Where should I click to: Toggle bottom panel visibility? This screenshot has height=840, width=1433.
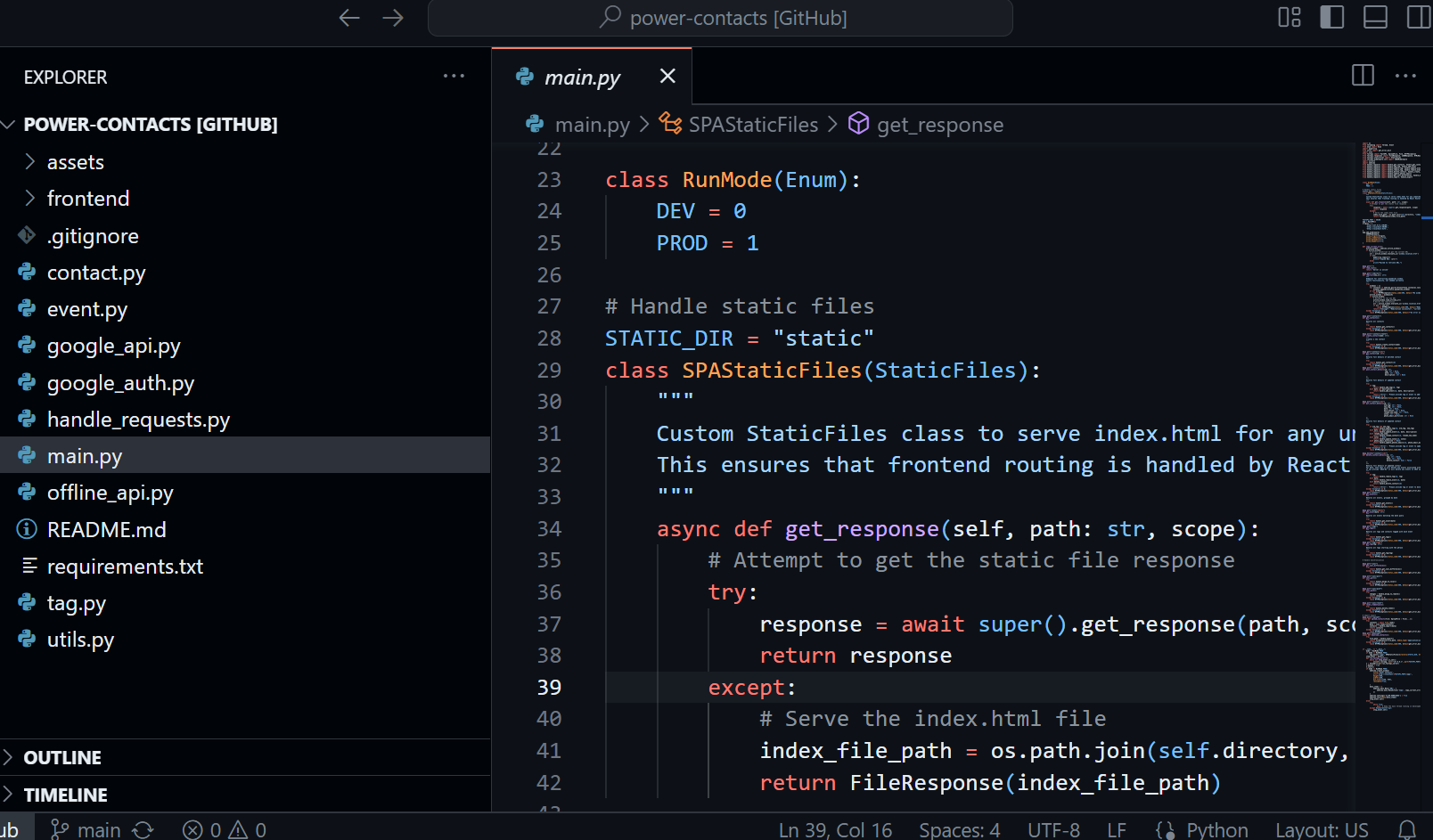click(x=1375, y=17)
